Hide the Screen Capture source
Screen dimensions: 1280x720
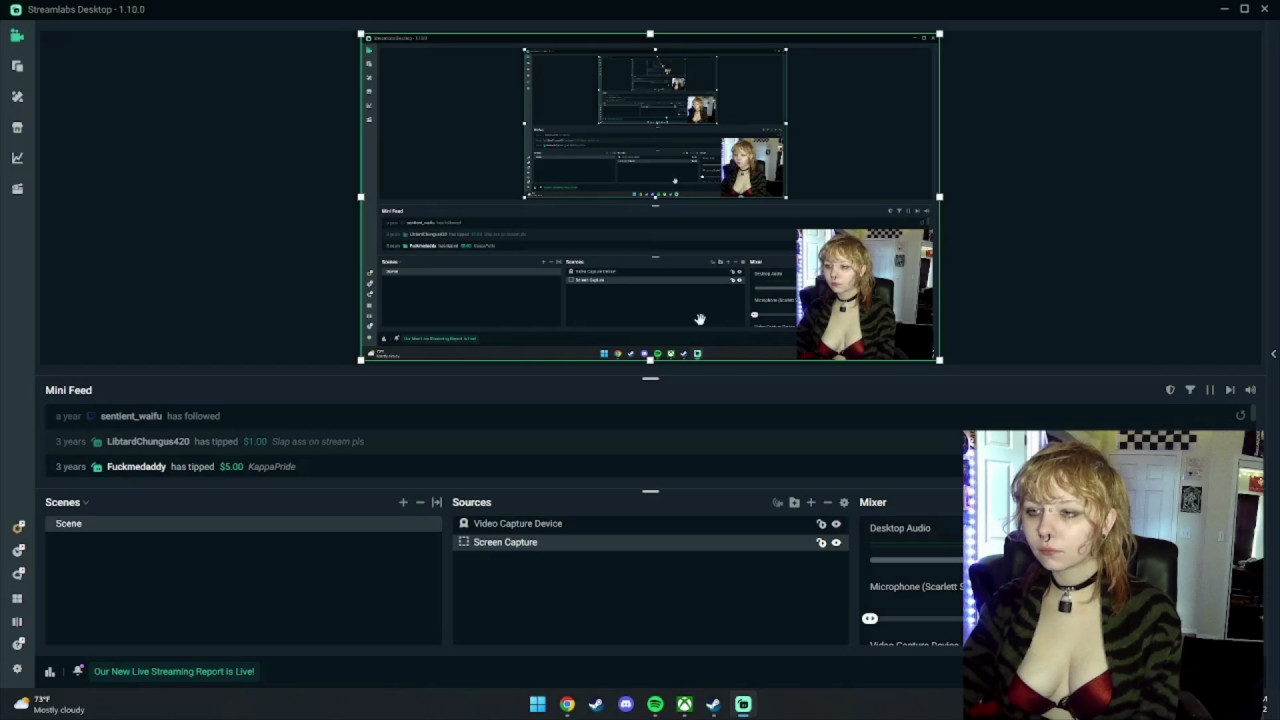click(836, 543)
